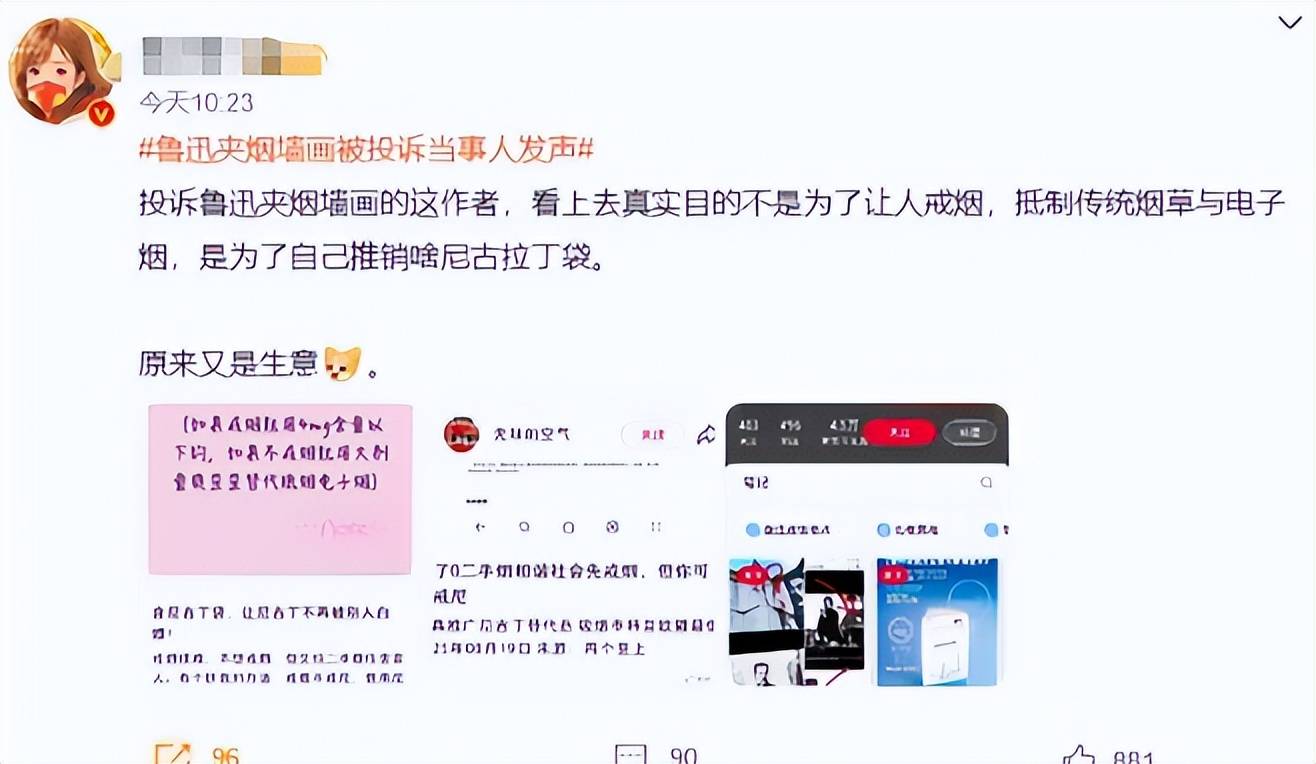1316x764 pixels.
Task: Click the repost icon with 96
Action: coord(173,753)
